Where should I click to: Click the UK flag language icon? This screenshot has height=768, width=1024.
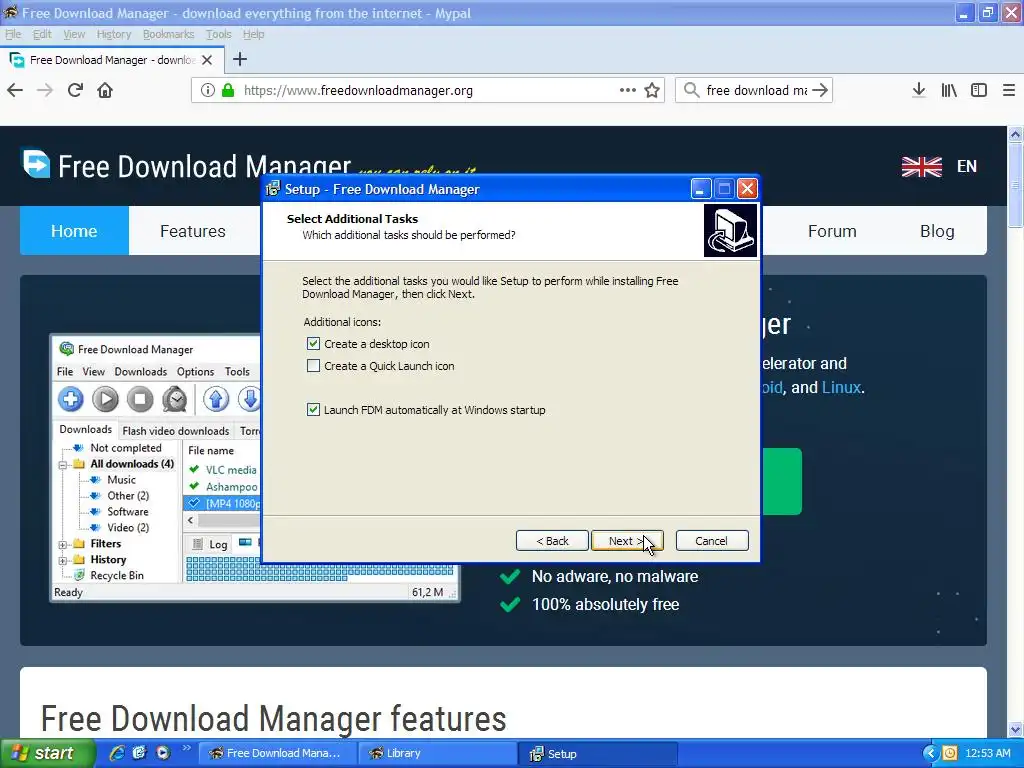(921, 167)
